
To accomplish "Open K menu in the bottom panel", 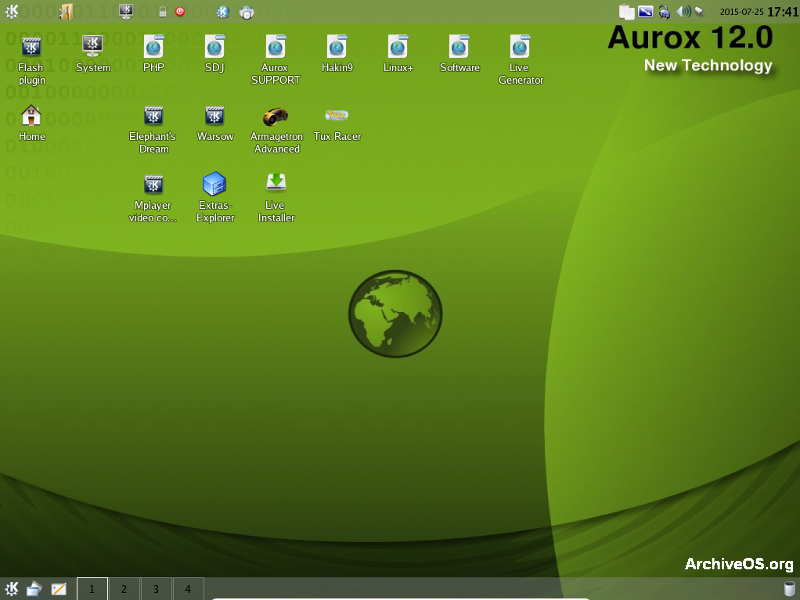I will click(12, 589).
